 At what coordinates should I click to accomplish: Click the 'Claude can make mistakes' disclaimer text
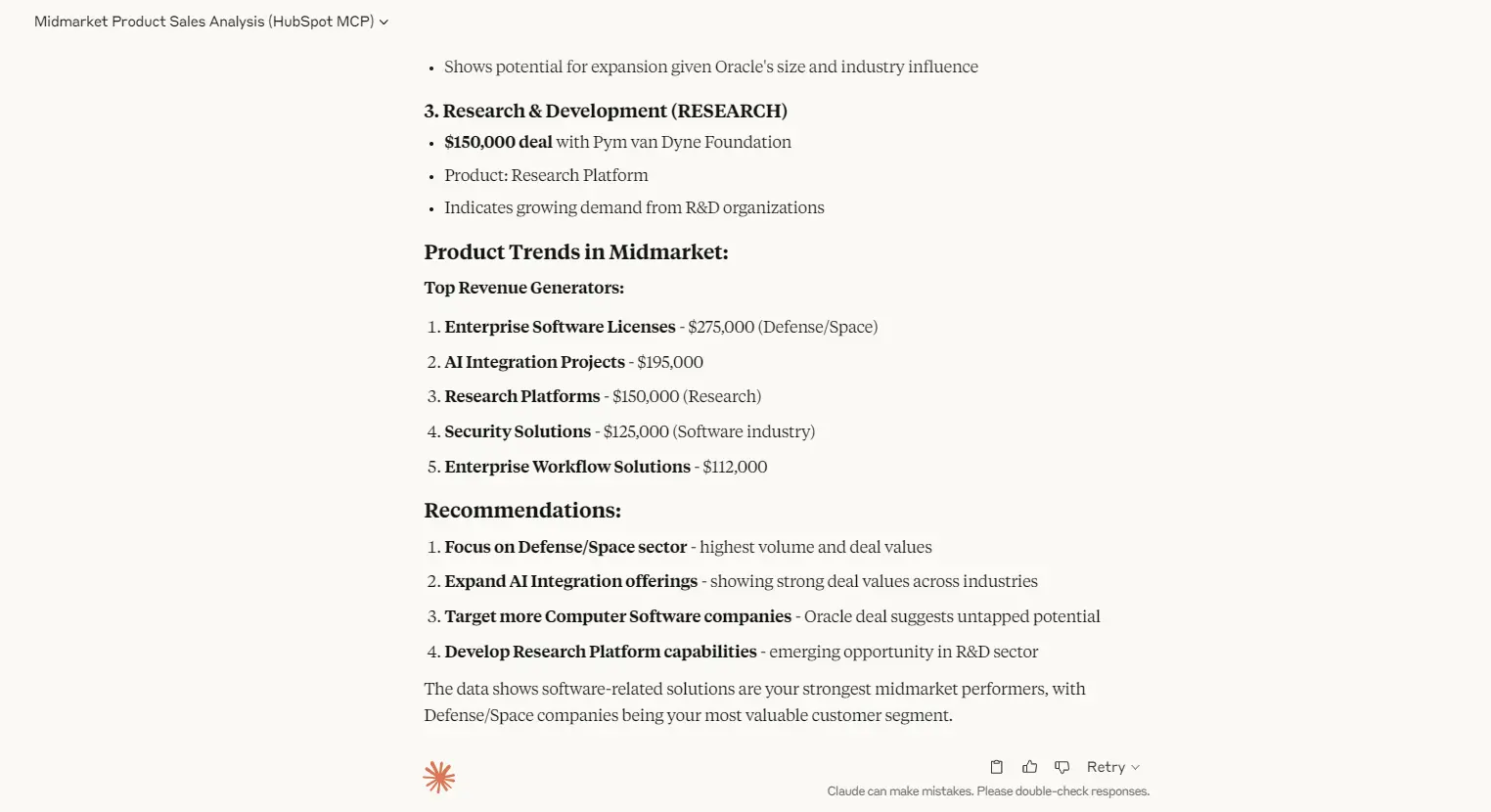tap(988, 790)
